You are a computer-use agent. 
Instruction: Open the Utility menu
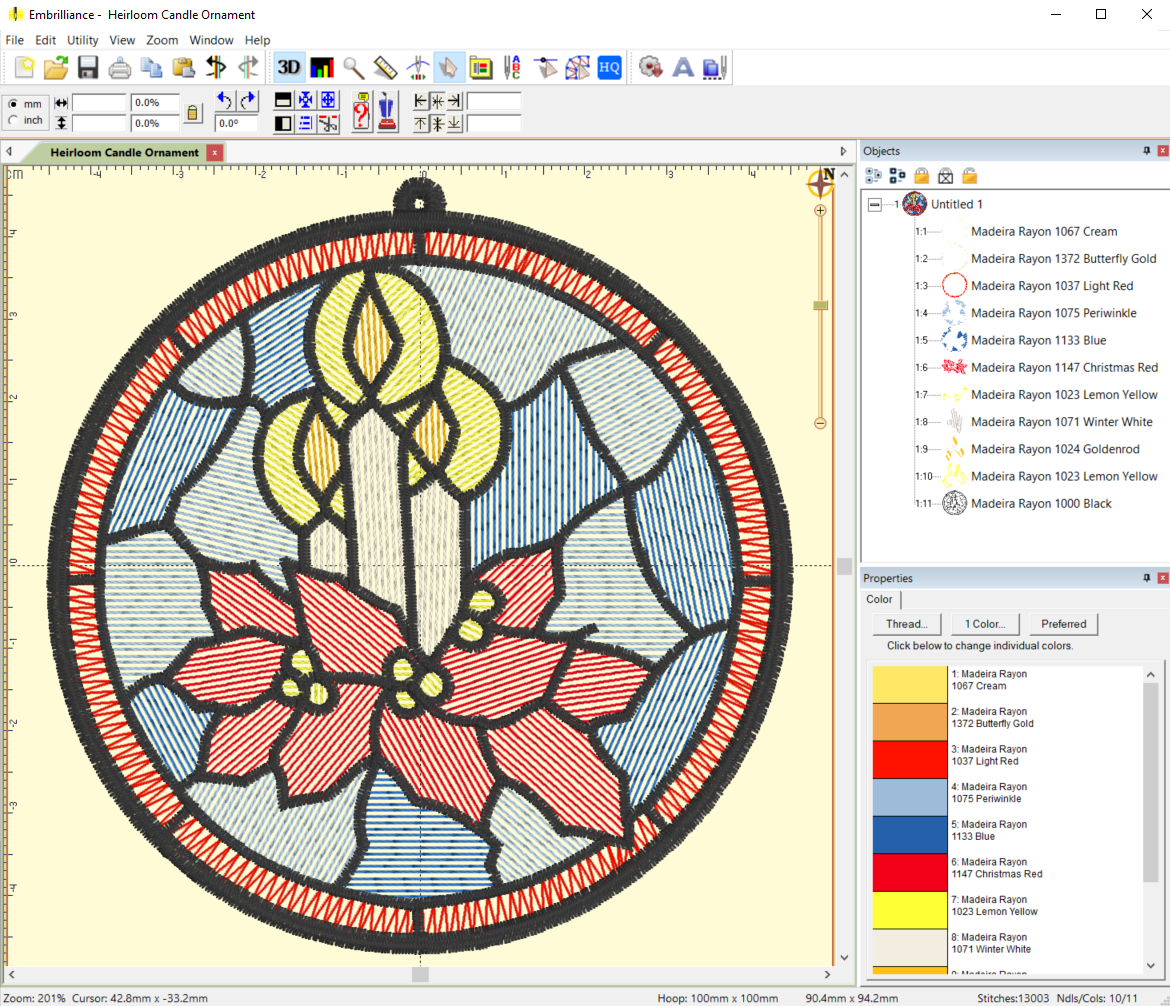82,40
